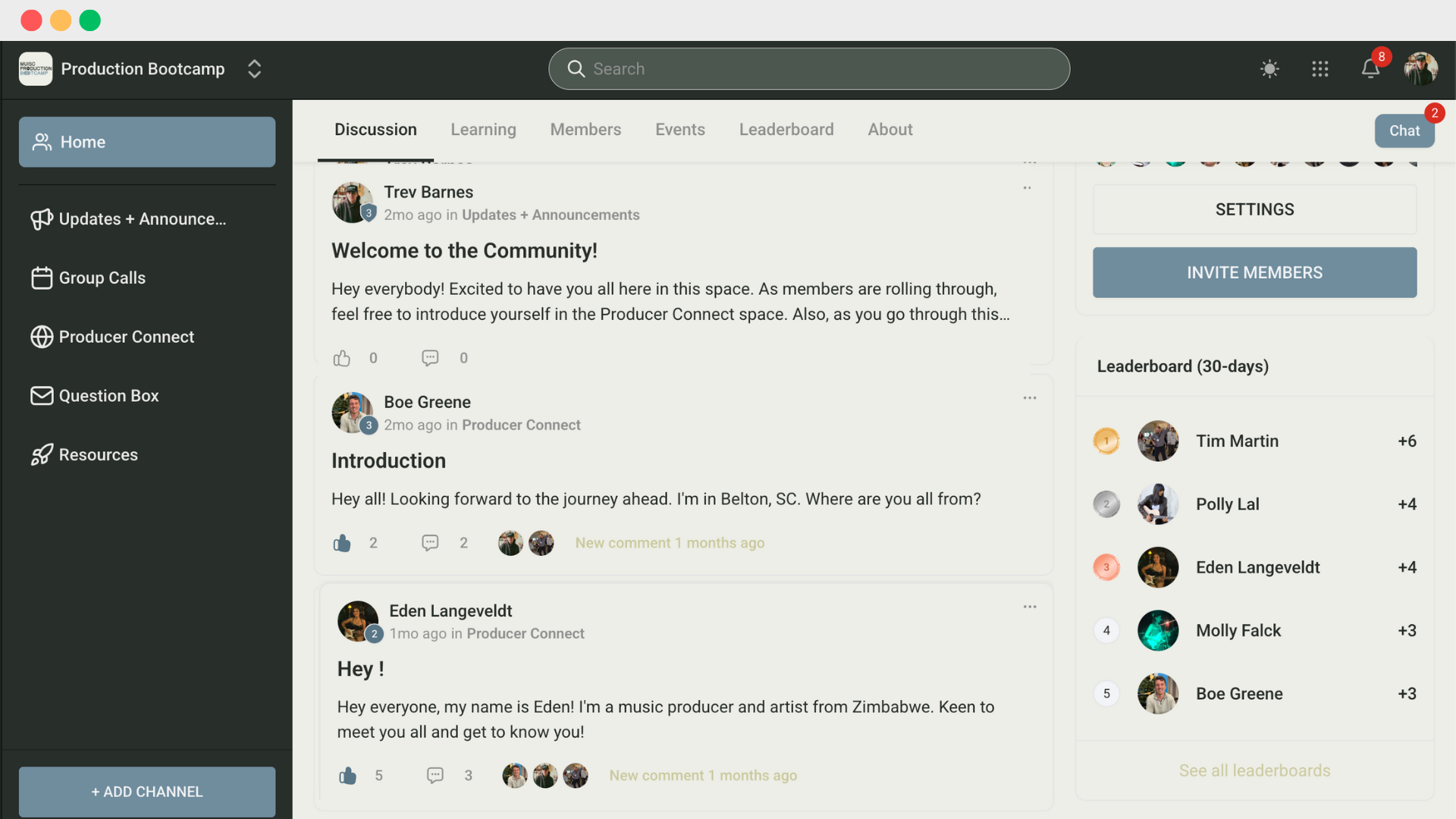Screen dimensions: 1456x819
Task: Open options menu on Eden Langeveldt post
Action: (x=1029, y=607)
